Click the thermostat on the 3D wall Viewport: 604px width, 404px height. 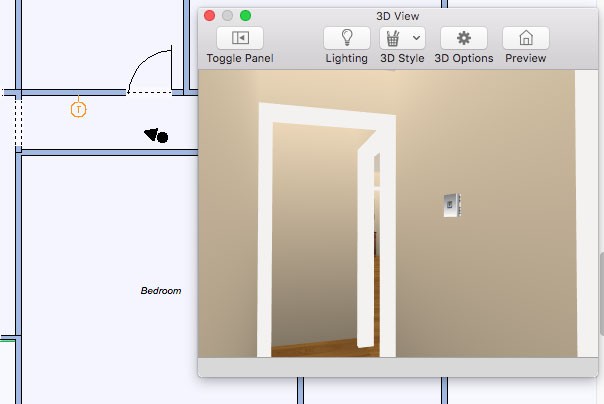[452, 205]
